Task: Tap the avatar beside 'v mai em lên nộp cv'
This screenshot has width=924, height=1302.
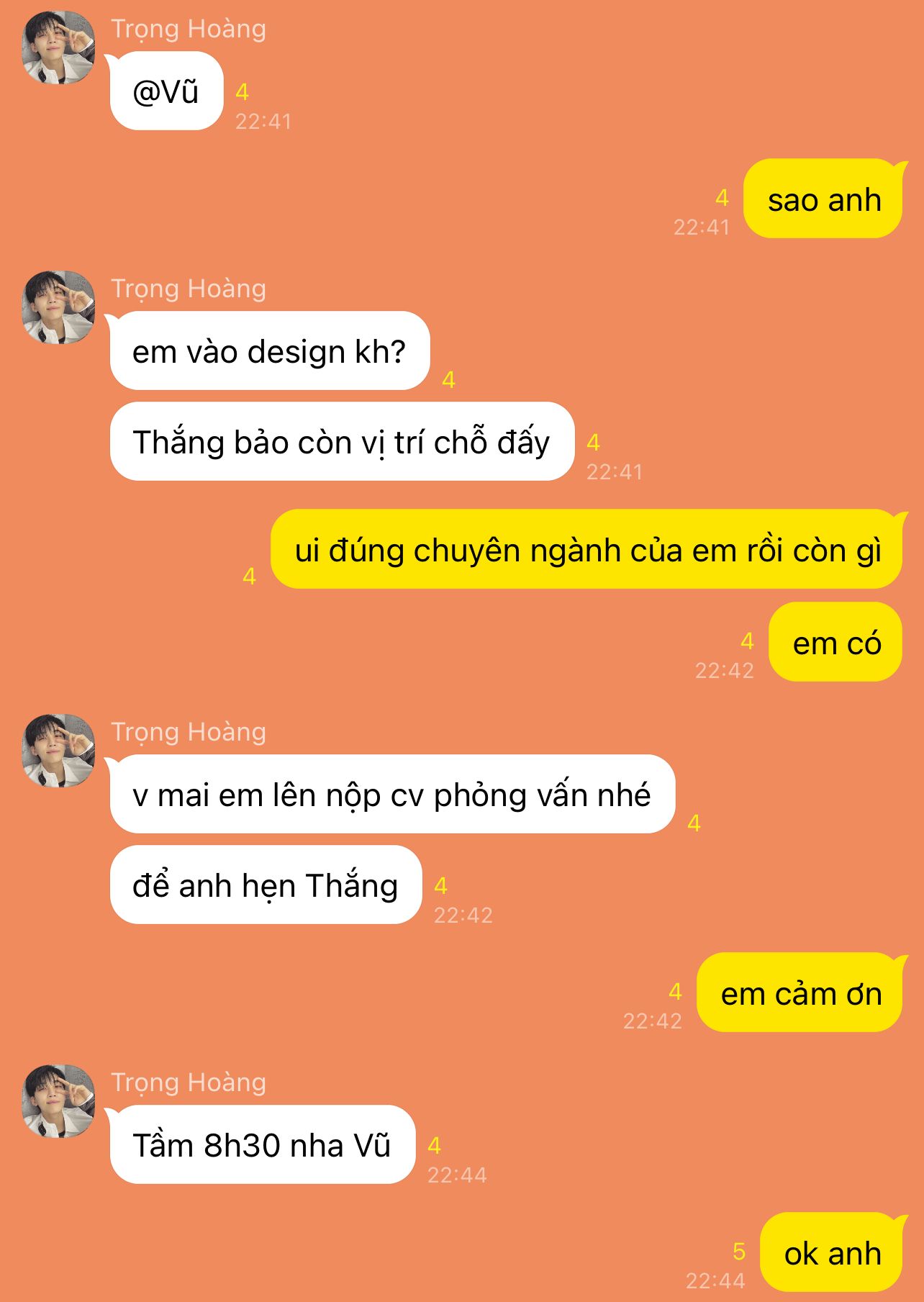Action: pyautogui.click(x=58, y=751)
